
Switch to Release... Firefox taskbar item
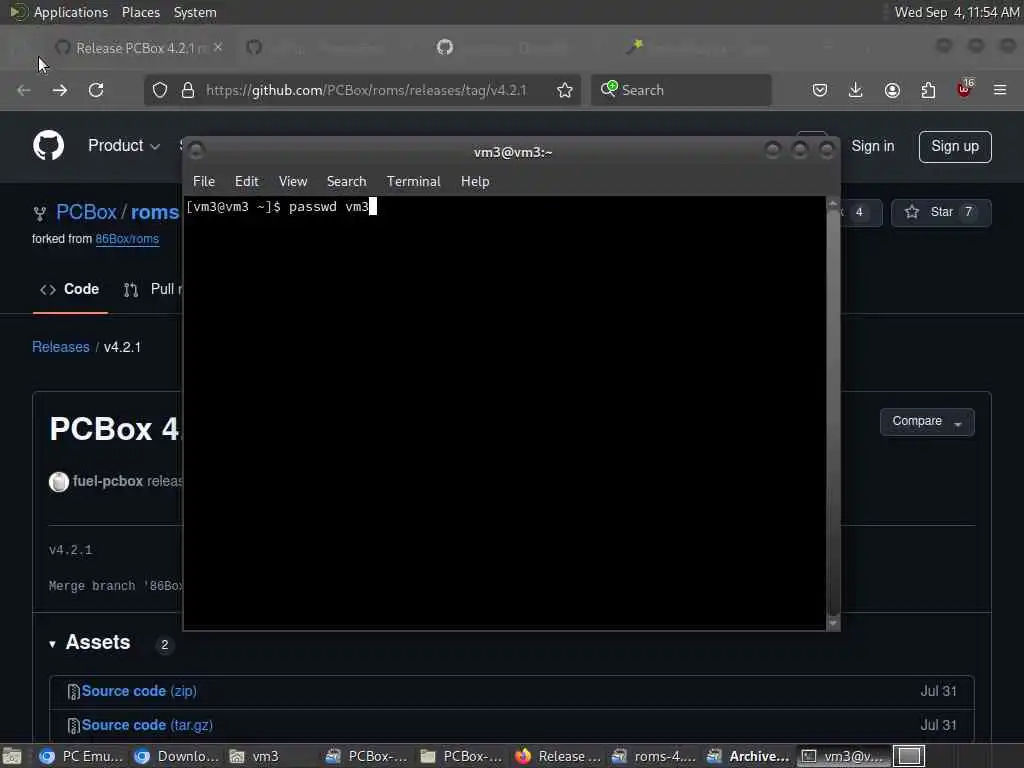click(558, 756)
